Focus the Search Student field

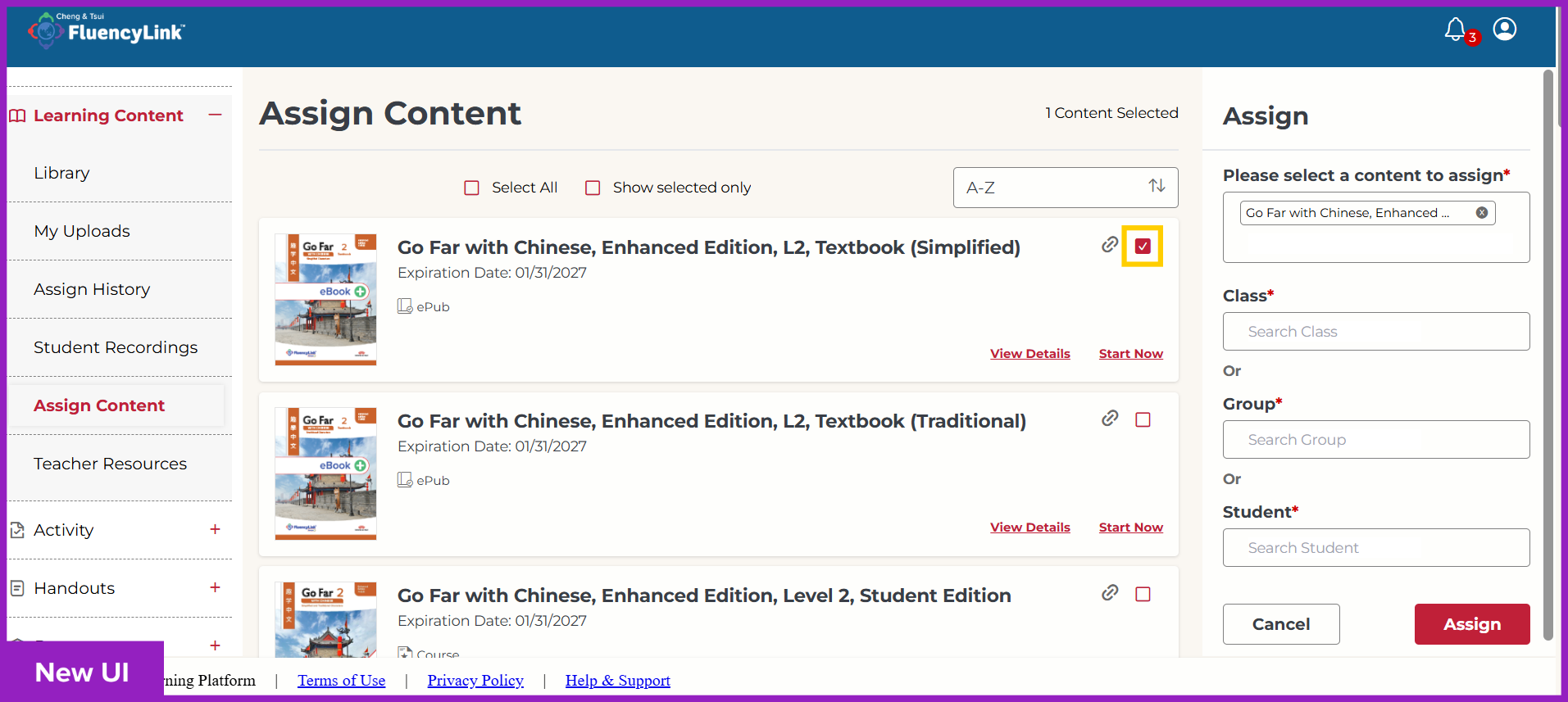click(x=1376, y=548)
